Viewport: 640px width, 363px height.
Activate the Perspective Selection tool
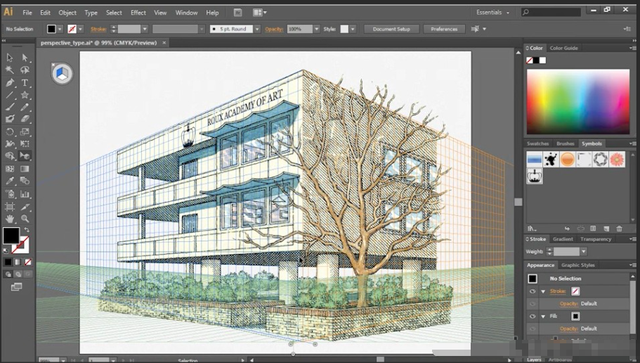[x=24, y=156]
